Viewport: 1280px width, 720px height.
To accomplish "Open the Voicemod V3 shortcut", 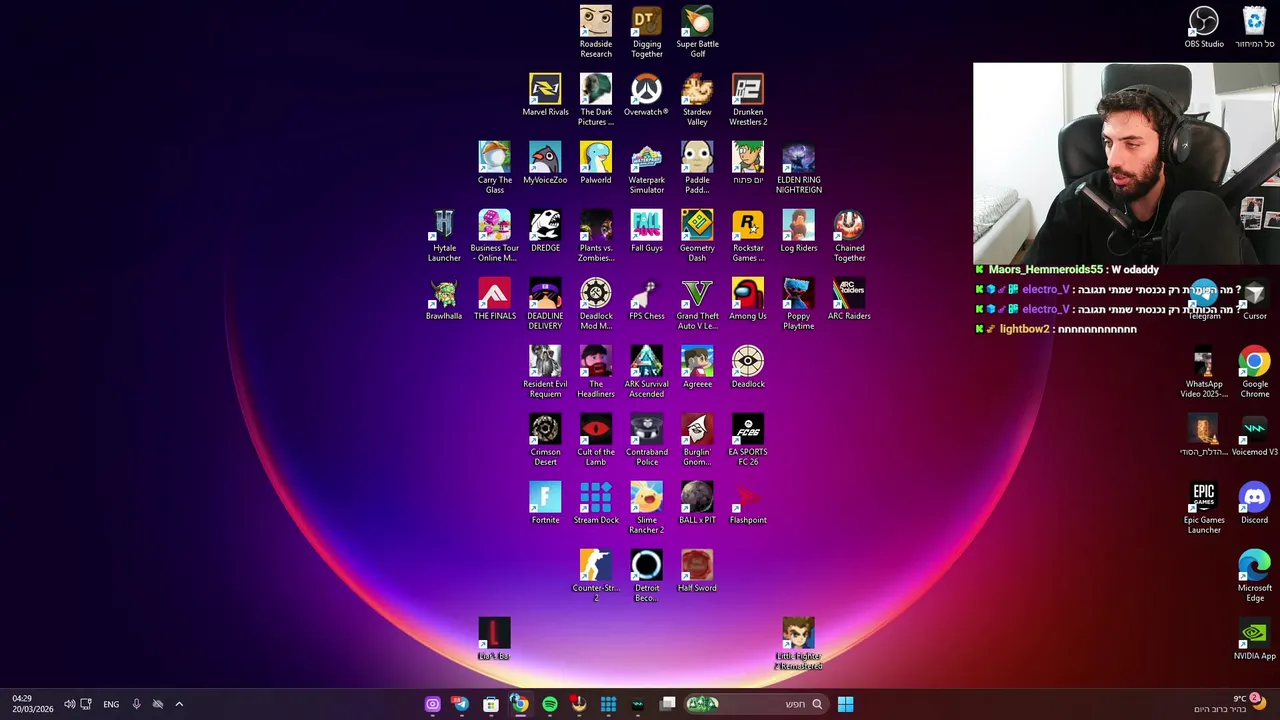I will [1254, 435].
